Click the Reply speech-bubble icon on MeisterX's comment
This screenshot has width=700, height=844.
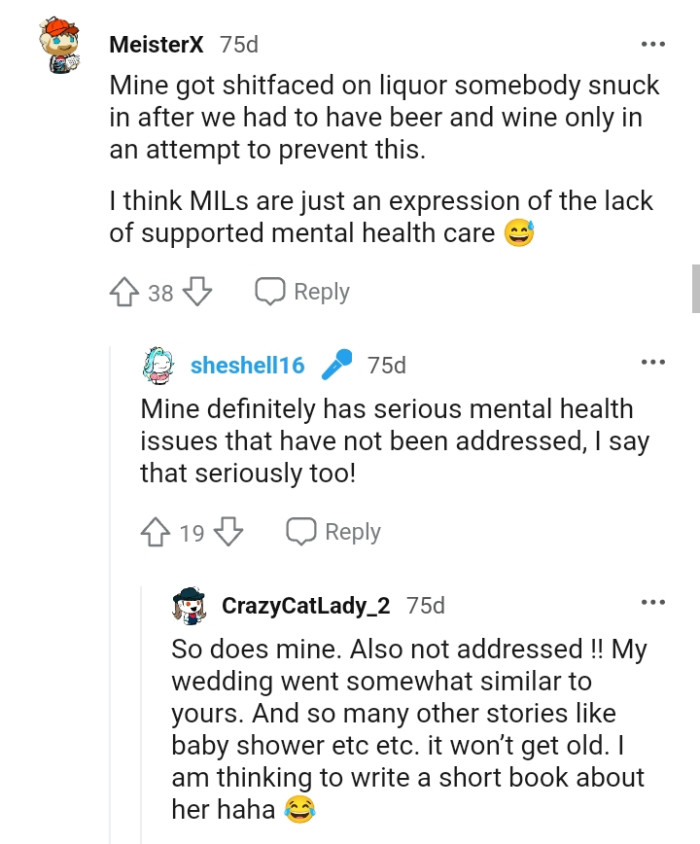click(x=269, y=291)
